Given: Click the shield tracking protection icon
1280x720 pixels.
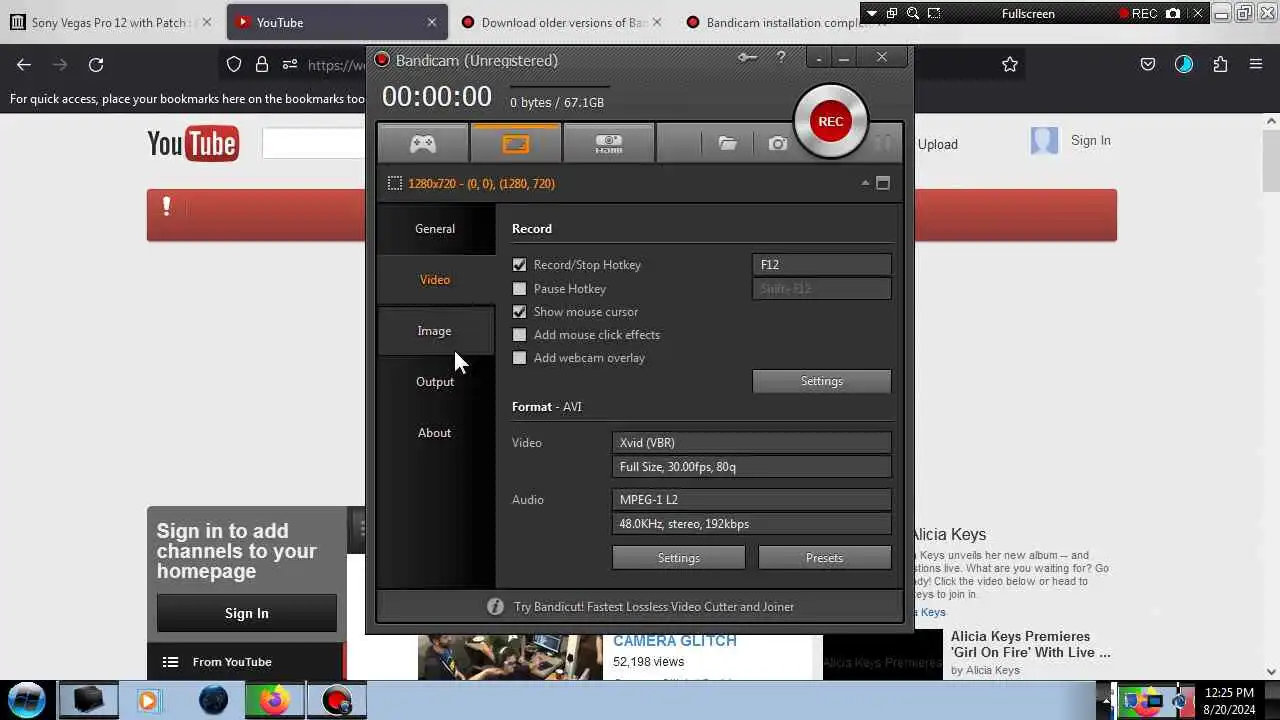Looking at the screenshot, I should click(x=234, y=64).
